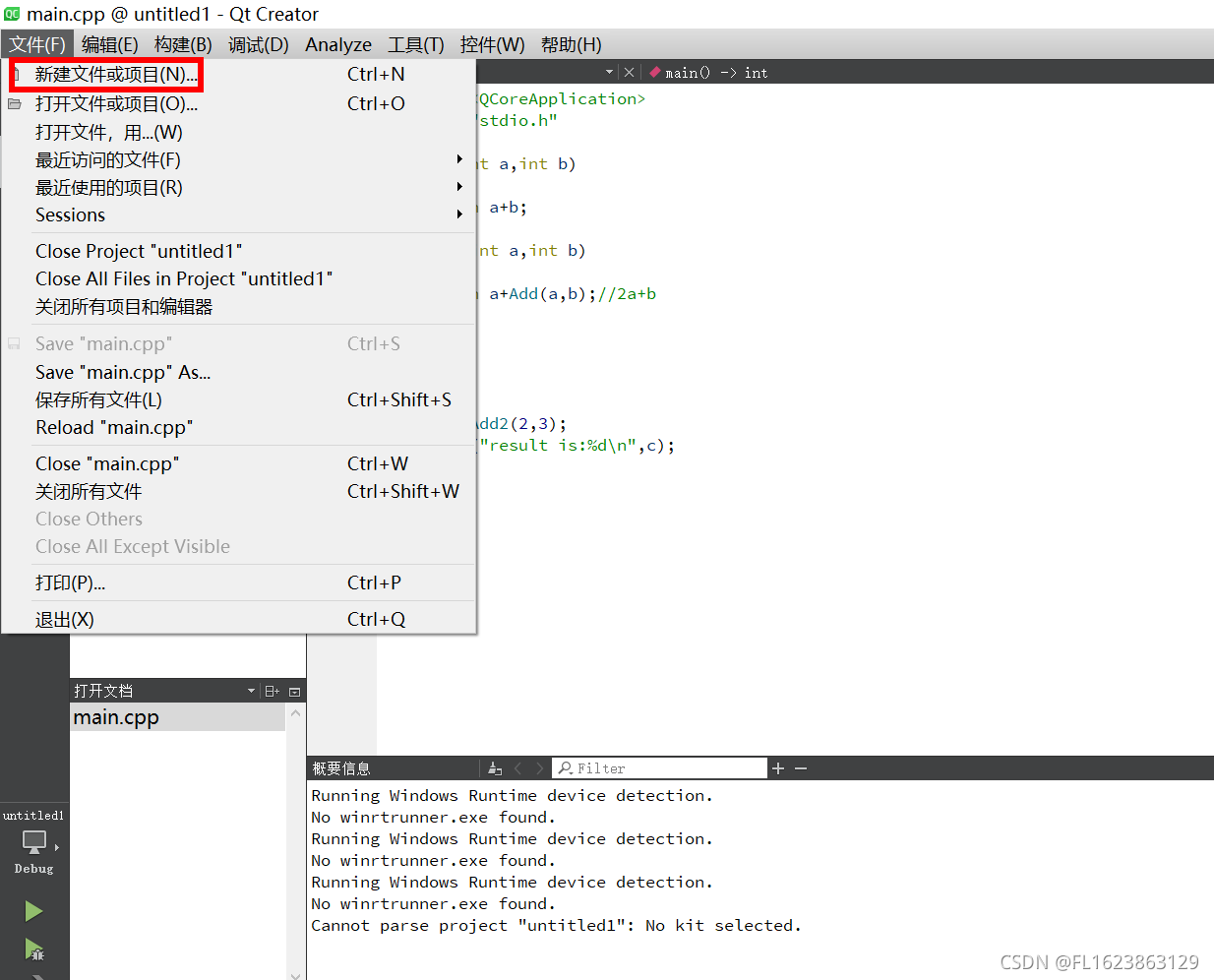Open the Analyze menu

point(338,44)
